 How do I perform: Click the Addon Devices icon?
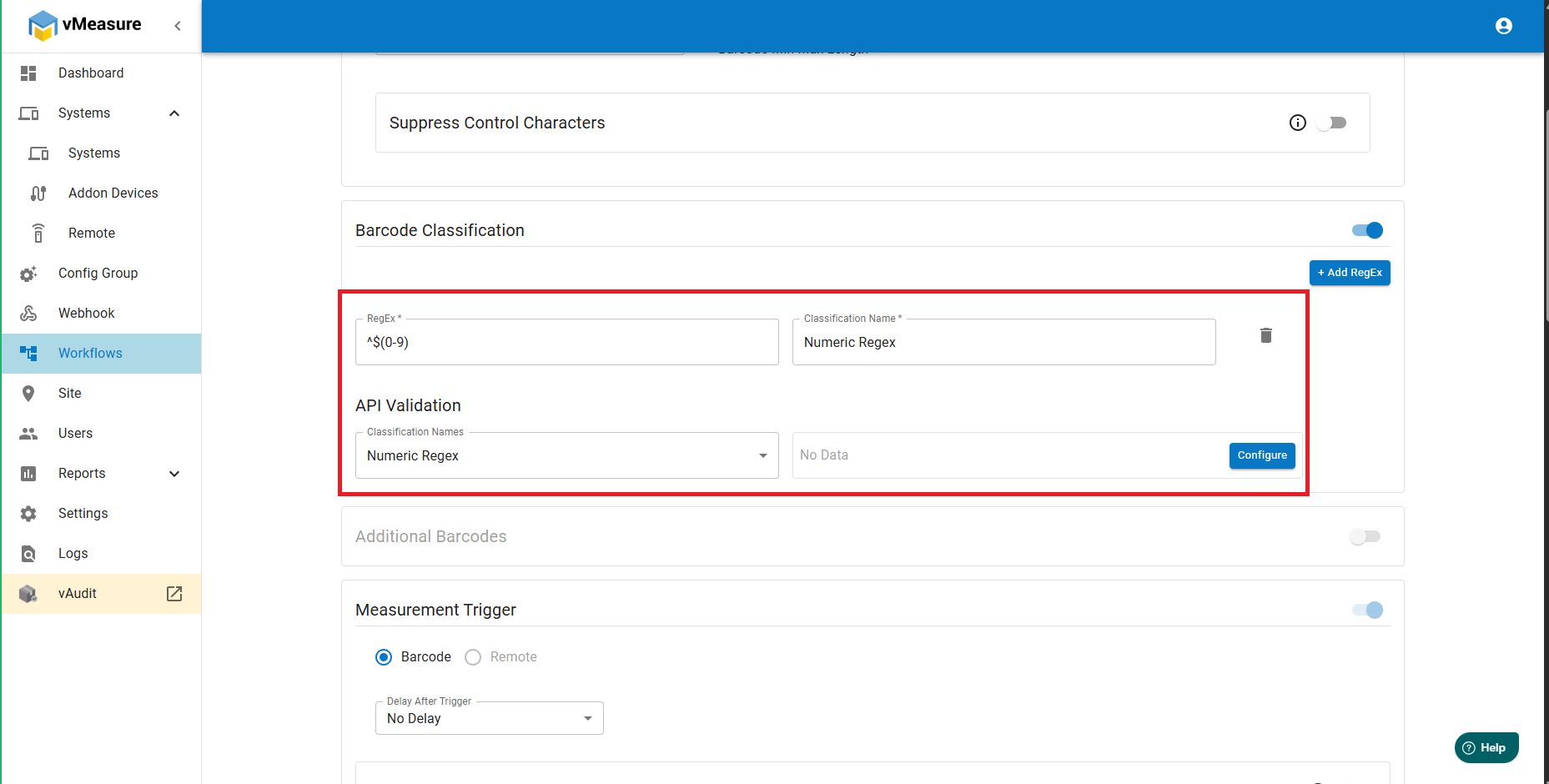38,193
